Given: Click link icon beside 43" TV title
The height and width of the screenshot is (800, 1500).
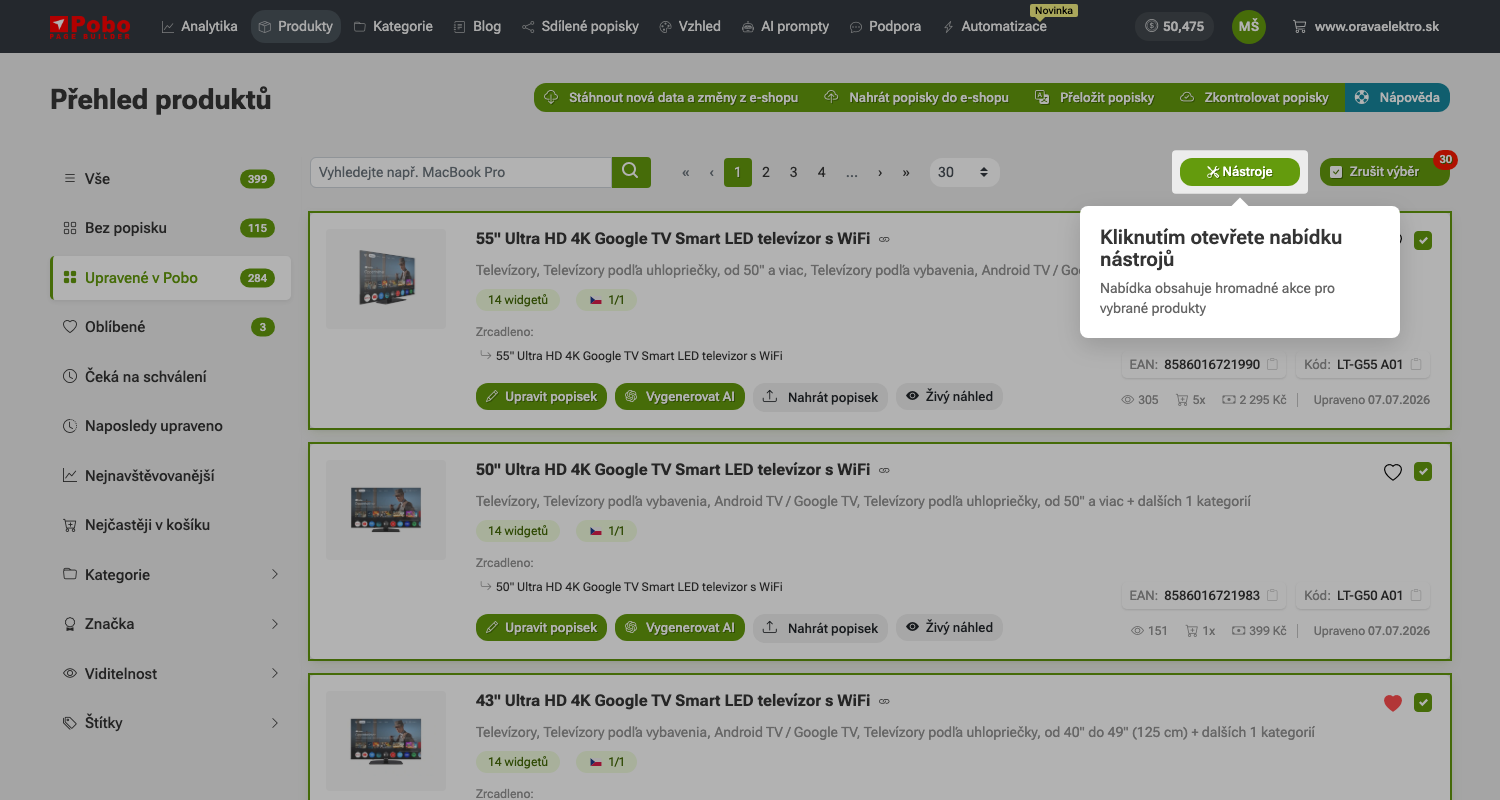Looking at the screenshot, I should click(x=884, y=701).
